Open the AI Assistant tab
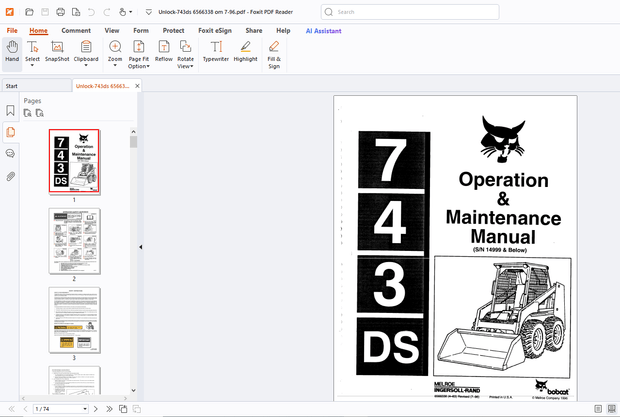 pos(323,31)
